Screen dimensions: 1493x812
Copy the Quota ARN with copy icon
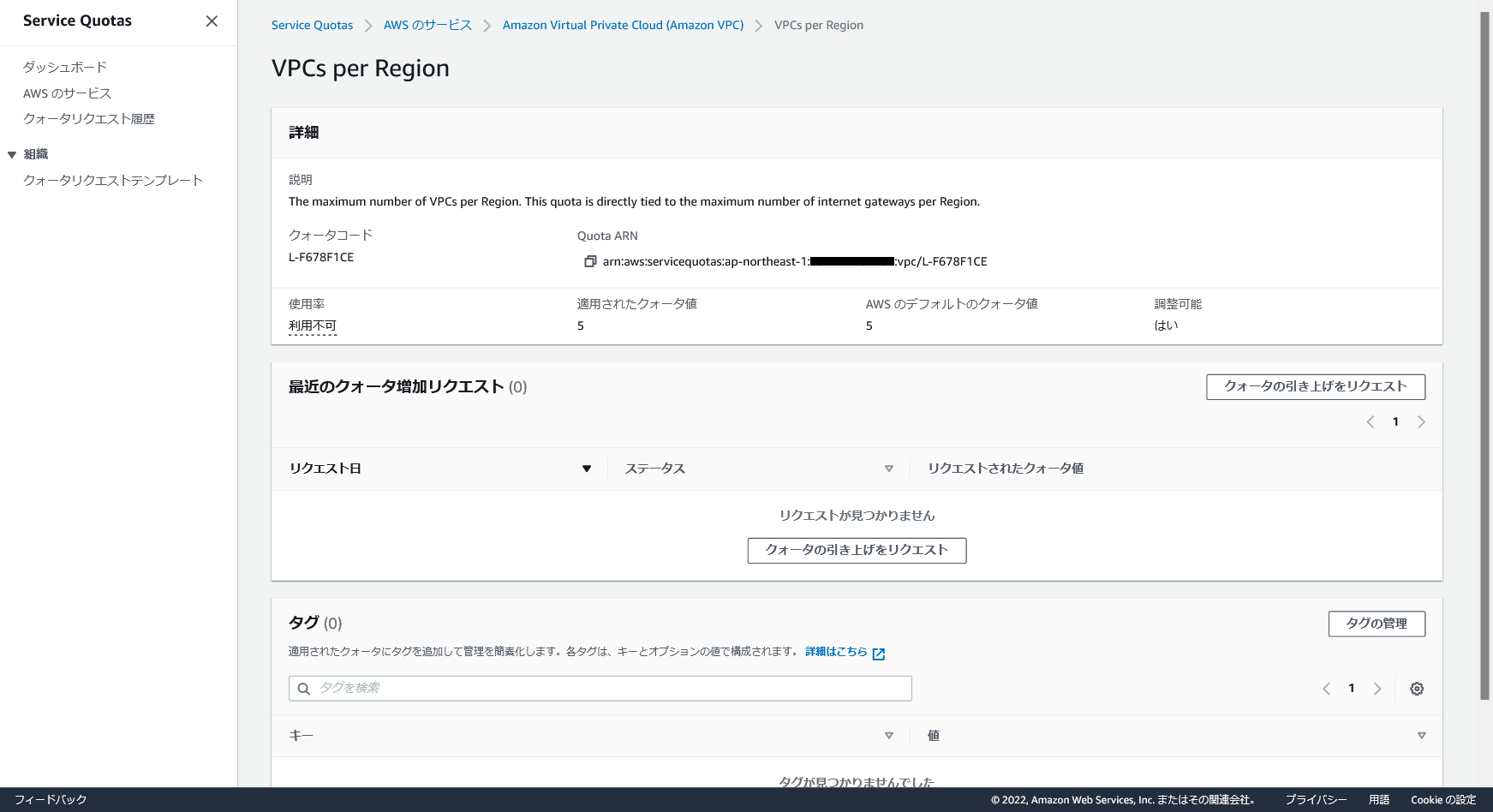[x=590, y=261]
